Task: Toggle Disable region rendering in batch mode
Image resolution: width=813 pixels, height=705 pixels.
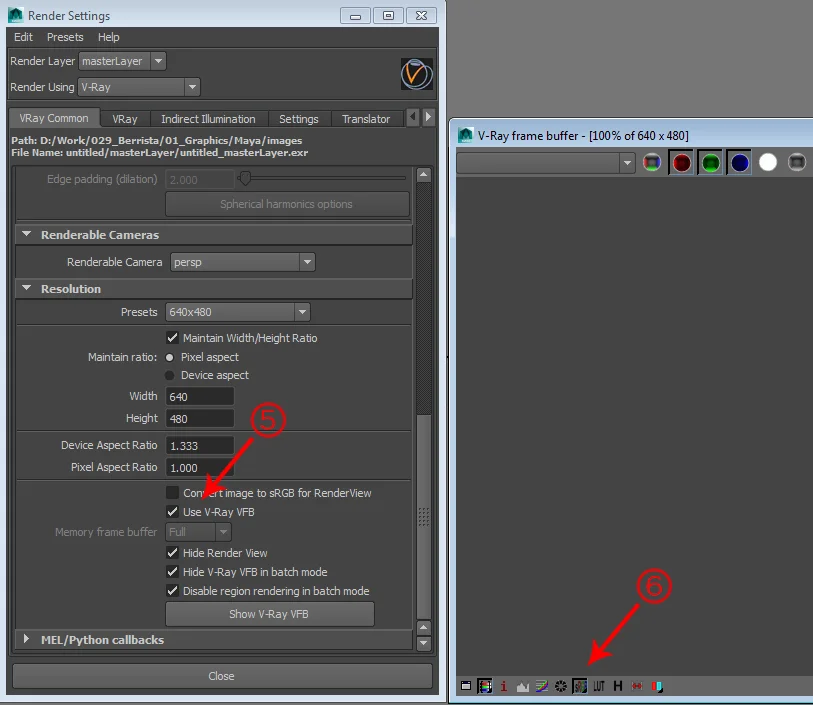Action: click(x=172, y=590)
